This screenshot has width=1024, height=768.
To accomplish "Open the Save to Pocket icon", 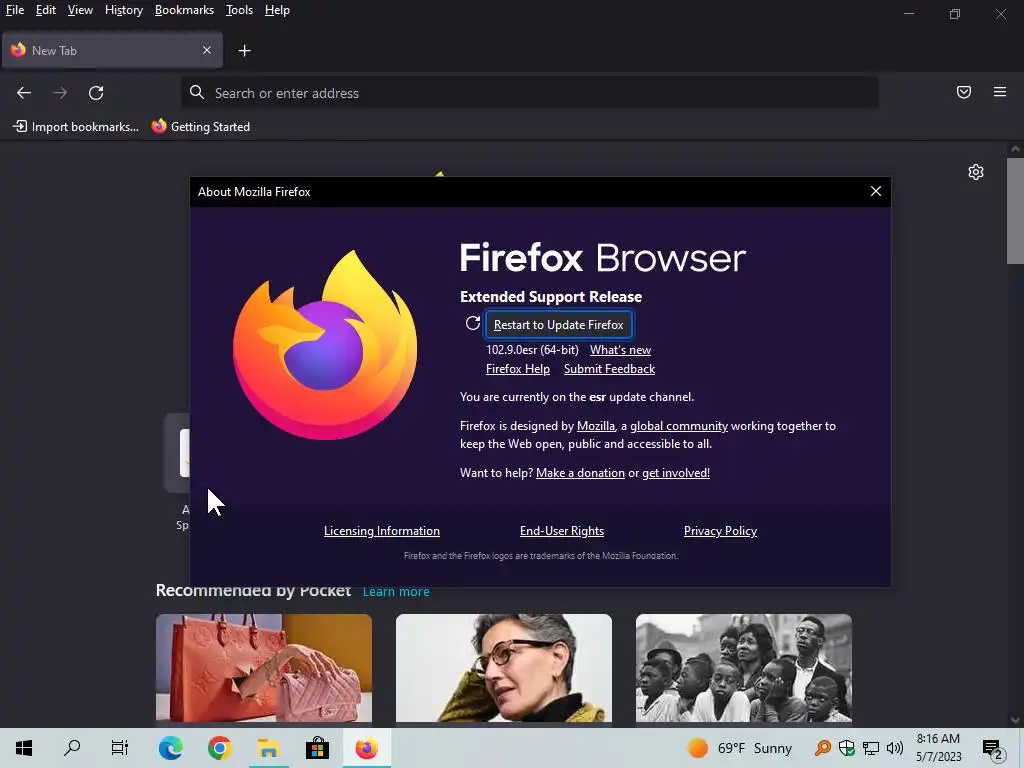I will [963, 92].
